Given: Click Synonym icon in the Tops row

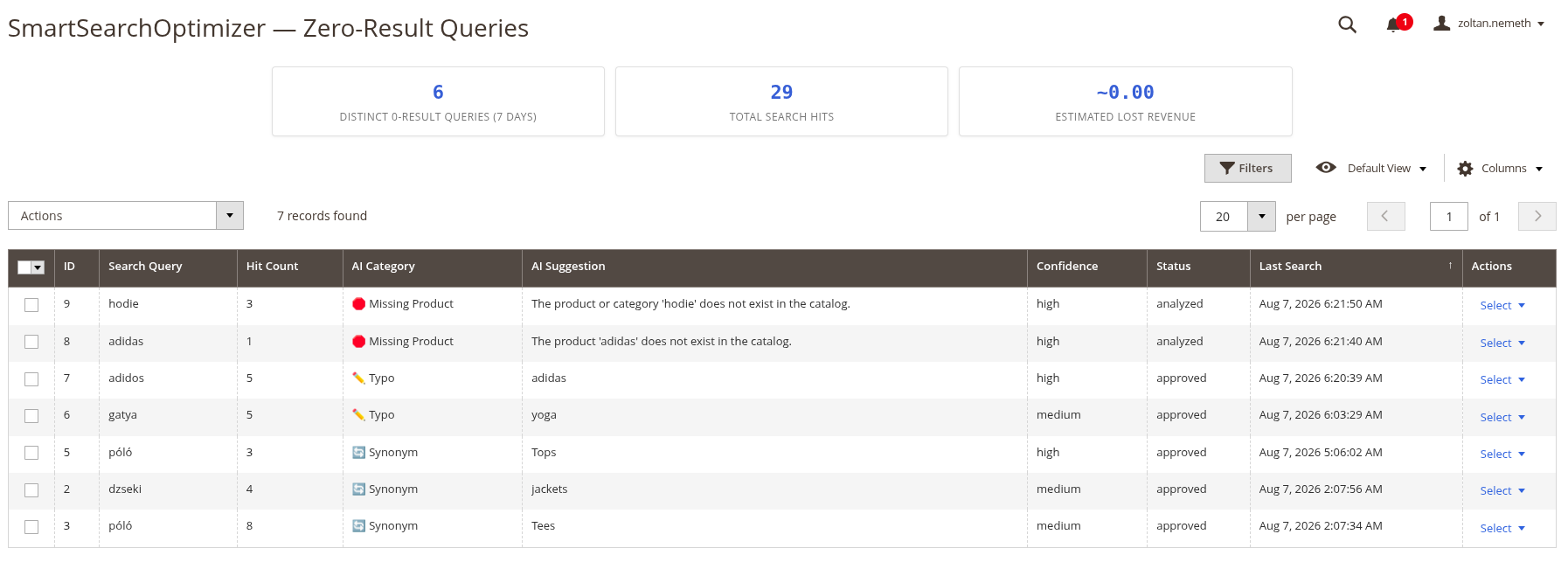Looking at the screenshot, I should (x=358, y=453).
